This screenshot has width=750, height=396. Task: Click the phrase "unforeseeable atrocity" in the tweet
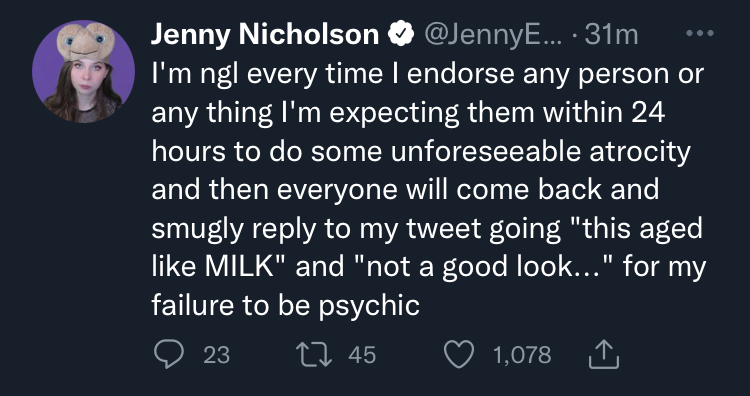[540, 151]
